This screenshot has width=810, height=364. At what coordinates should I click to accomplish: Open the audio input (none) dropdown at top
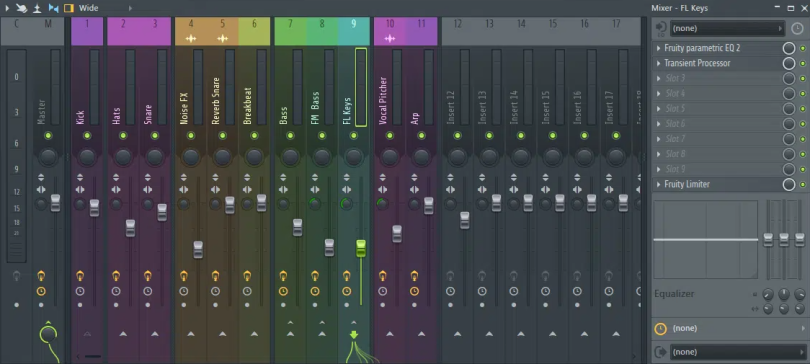click(727, 28)
